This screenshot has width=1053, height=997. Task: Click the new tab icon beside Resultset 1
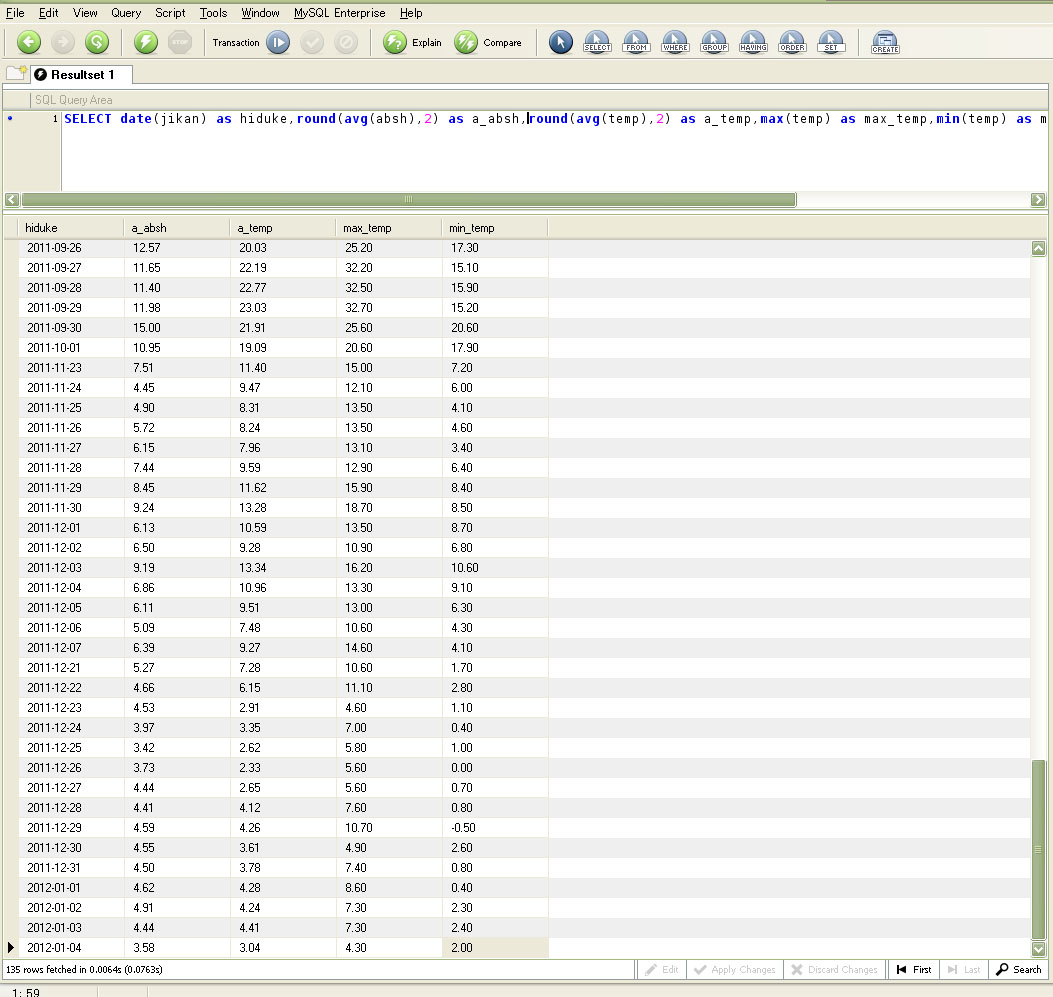[x=16, y=73]
